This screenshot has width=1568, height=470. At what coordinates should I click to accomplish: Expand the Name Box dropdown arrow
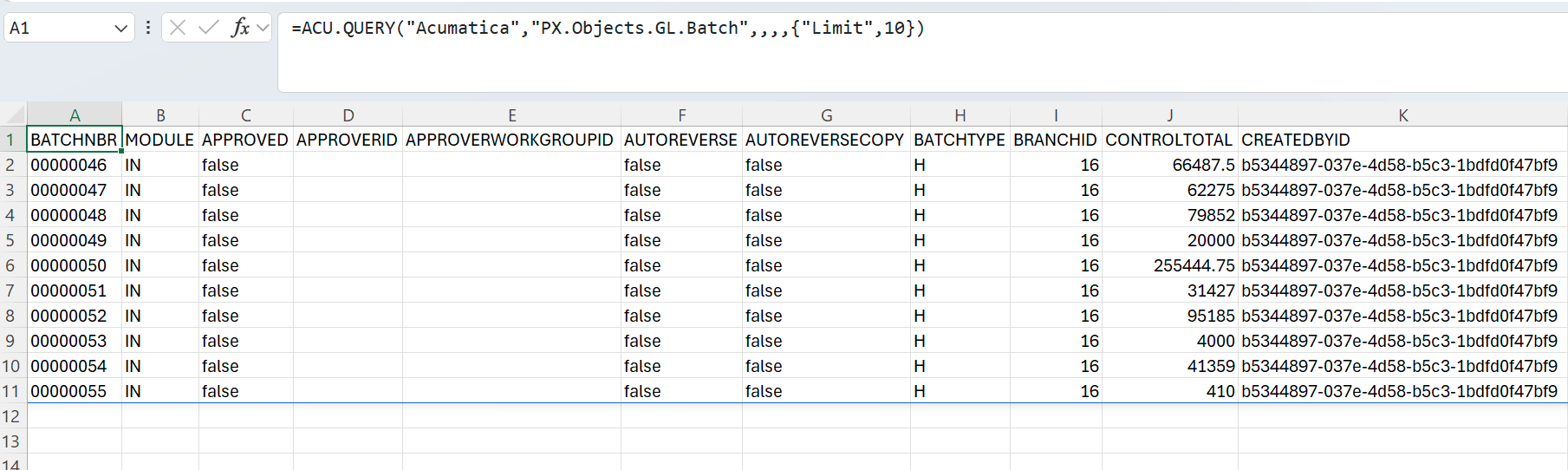tap(120, 29)
